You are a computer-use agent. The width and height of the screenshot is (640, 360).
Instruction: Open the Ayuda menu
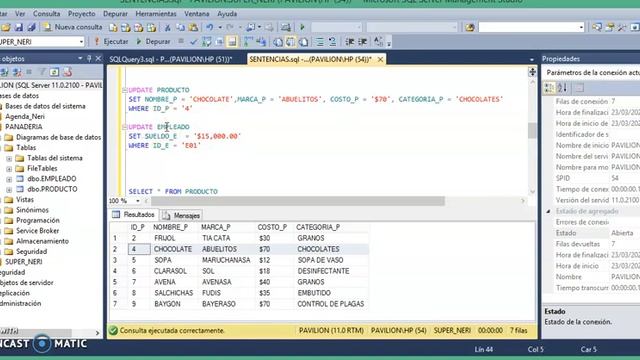pos(227,13)
